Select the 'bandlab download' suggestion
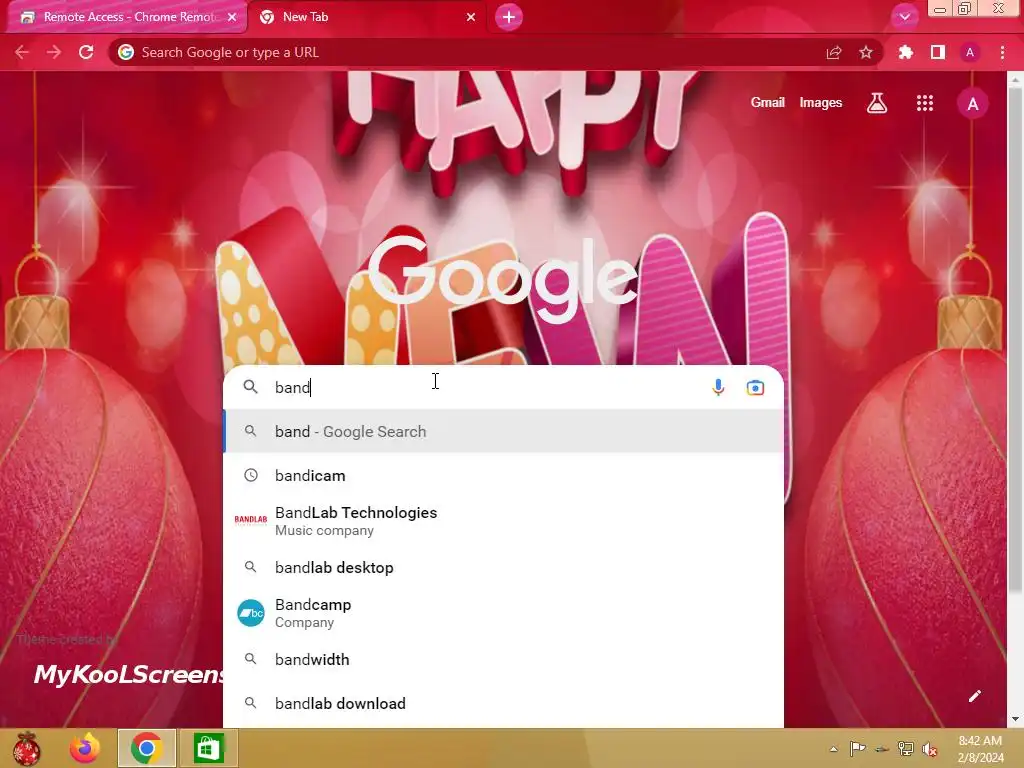Viewport: 1024px width, 768px height. pyautogui.click(x=504, y=703)
